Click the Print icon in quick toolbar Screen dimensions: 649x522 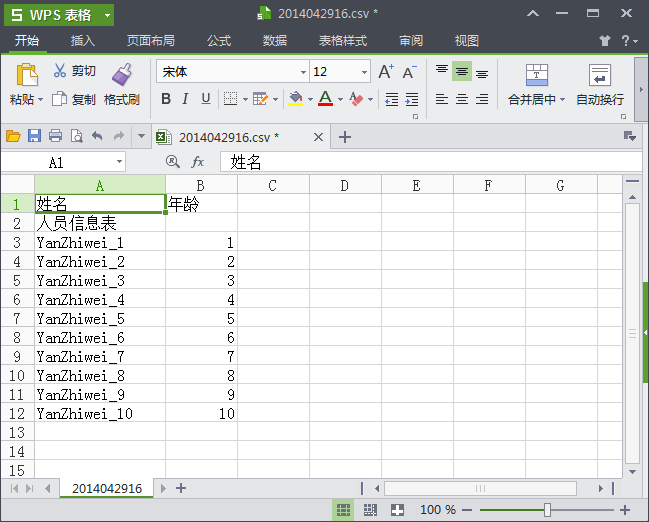click(x=55, y=136)
